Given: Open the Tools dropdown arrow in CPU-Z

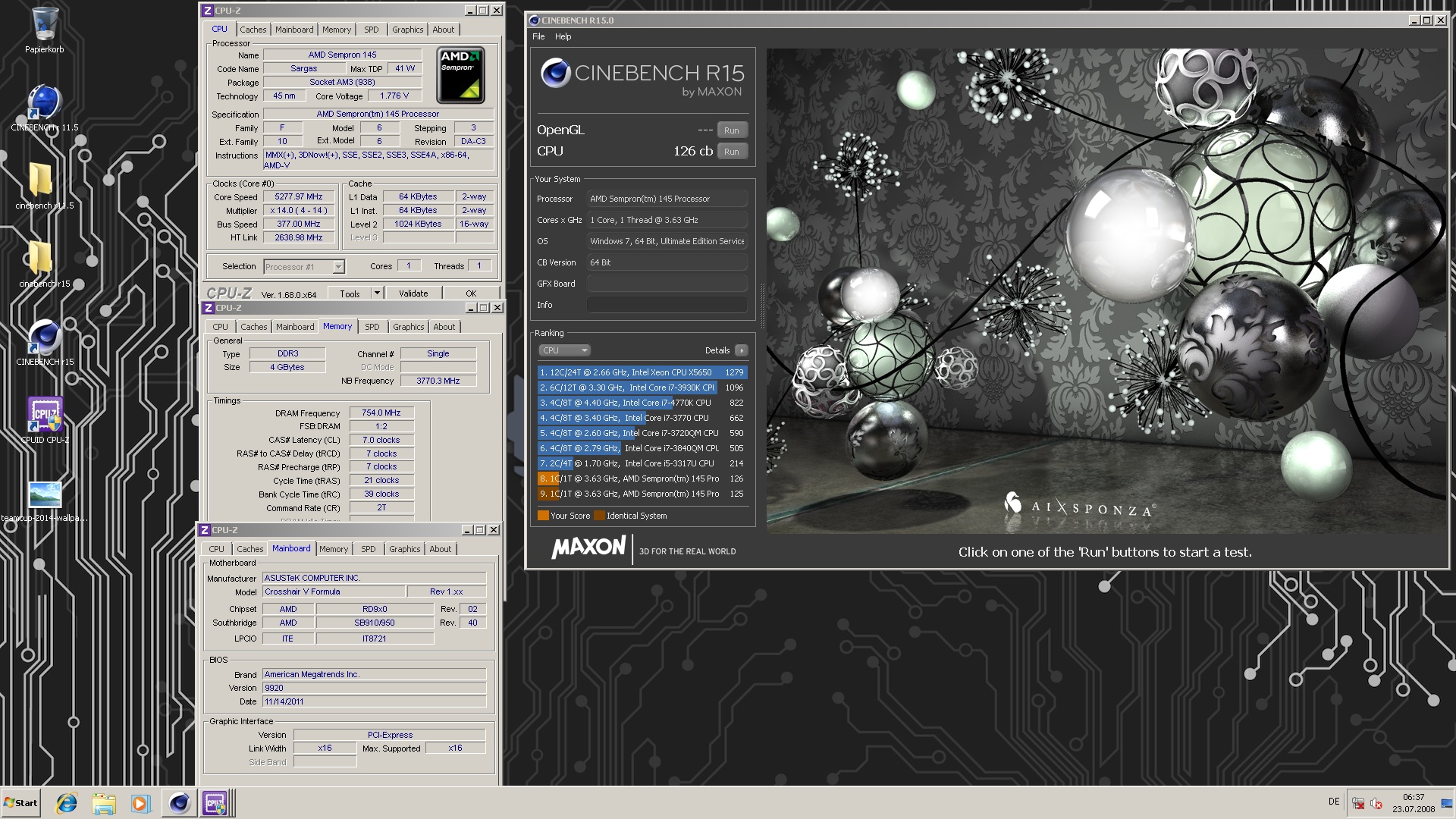Looking at the screenshot, I should (x=376, y=293).
